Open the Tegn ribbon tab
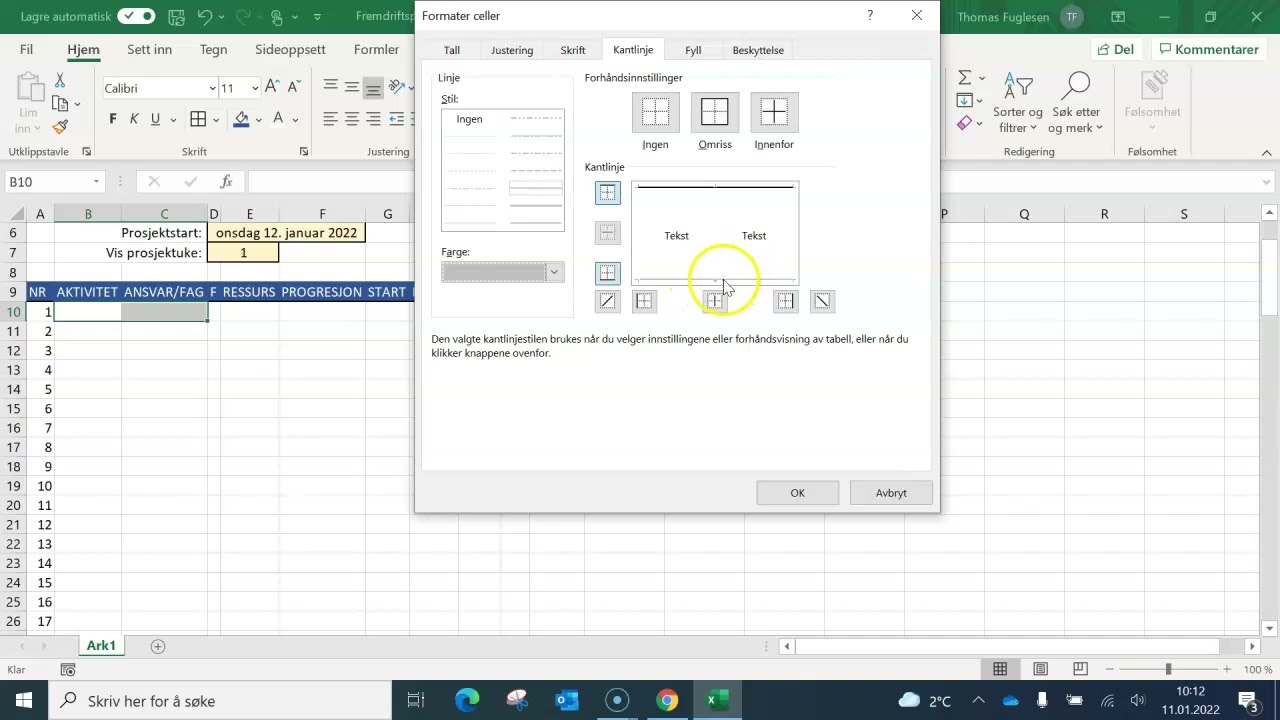The image size is (1280, 720). [213, 50]
